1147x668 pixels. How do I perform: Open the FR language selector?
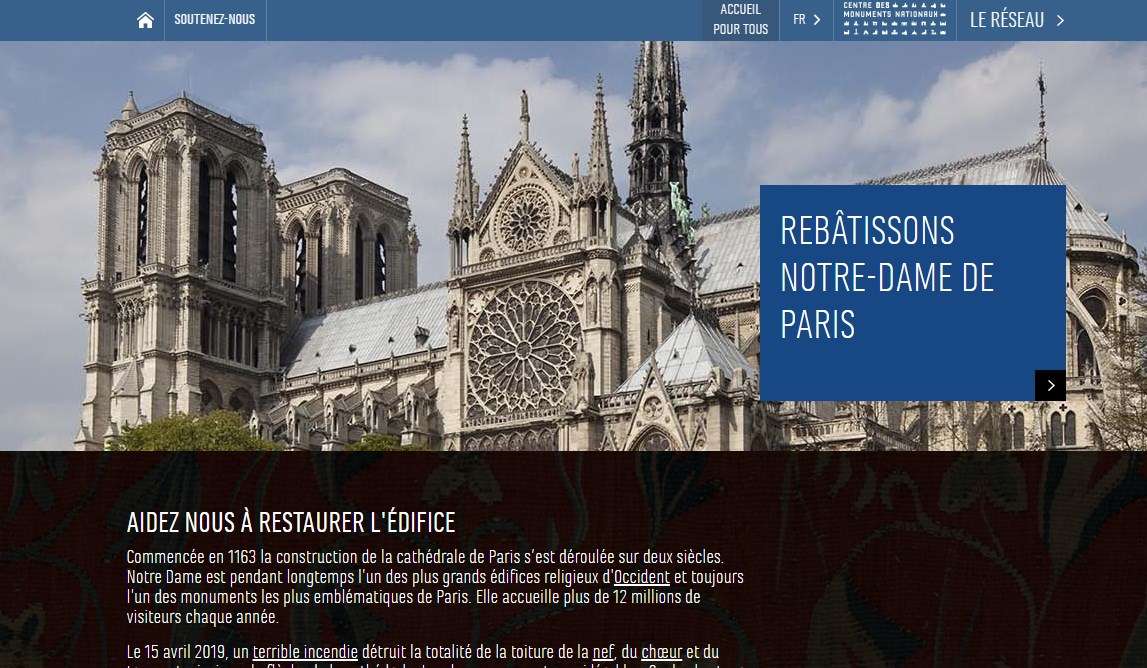pos(806,20)
